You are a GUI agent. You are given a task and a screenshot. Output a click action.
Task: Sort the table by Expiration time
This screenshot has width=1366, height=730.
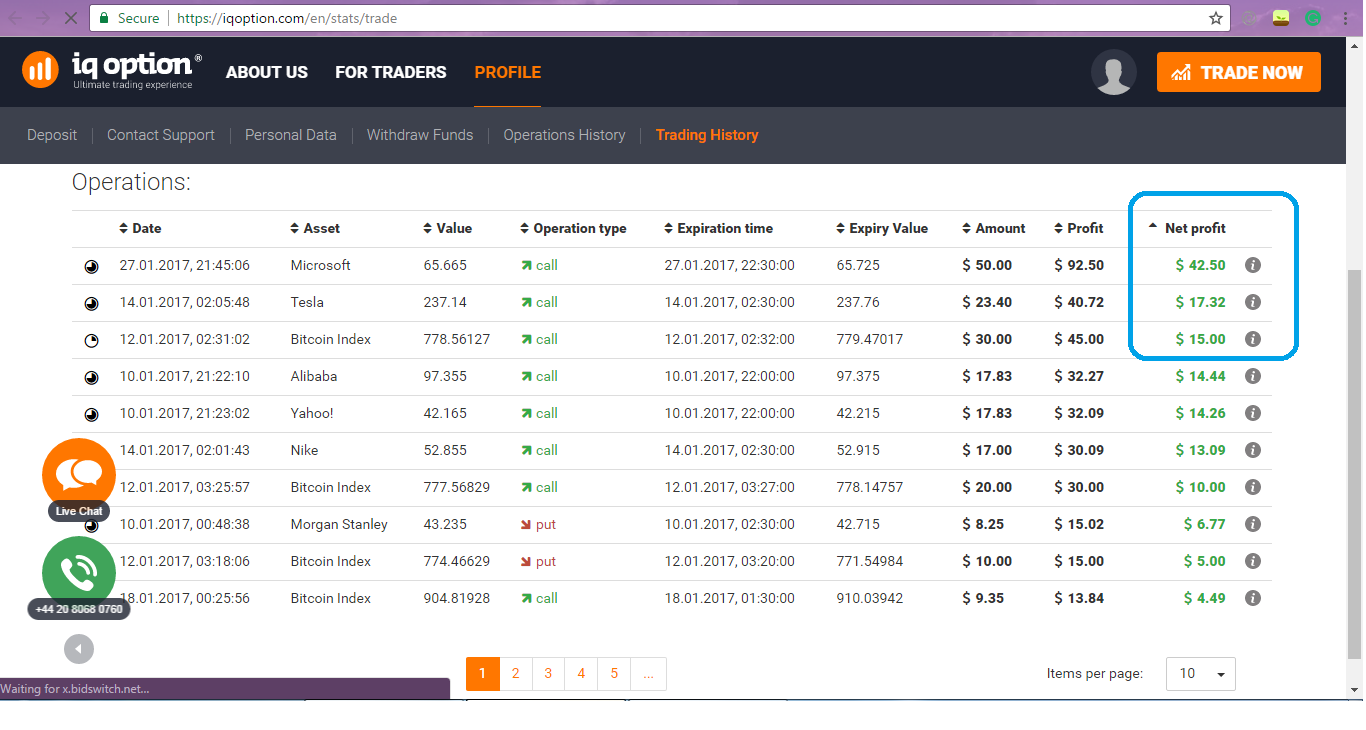pos(718,228)
